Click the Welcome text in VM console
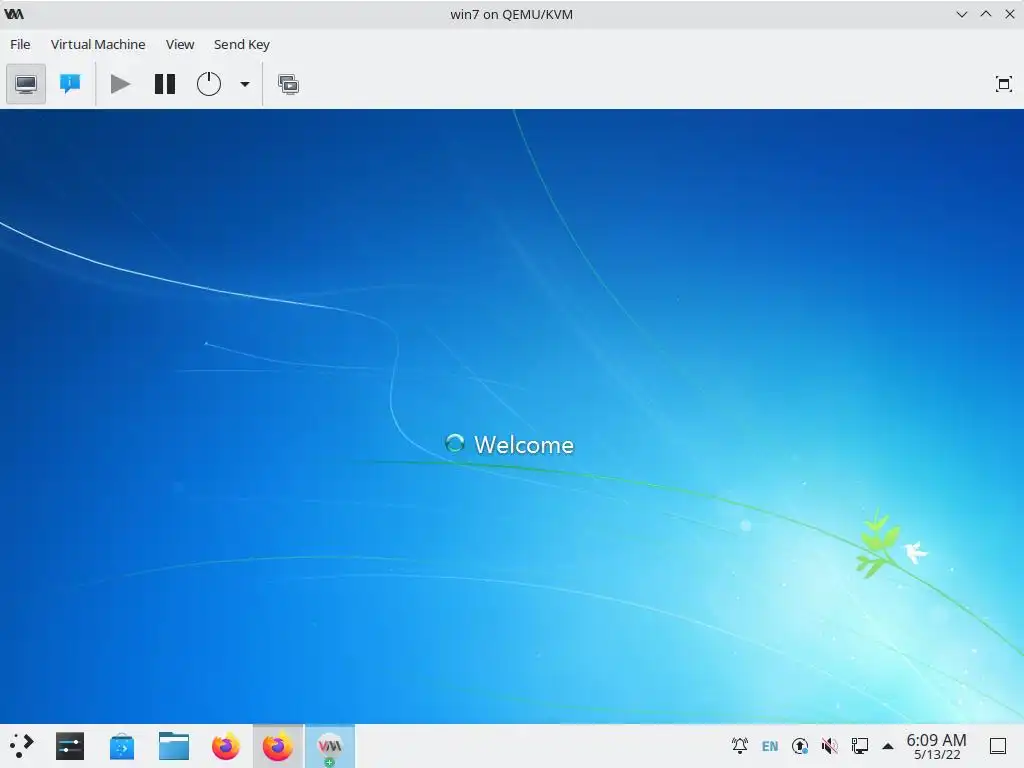The image size is (1024, 768). [524, 445]
